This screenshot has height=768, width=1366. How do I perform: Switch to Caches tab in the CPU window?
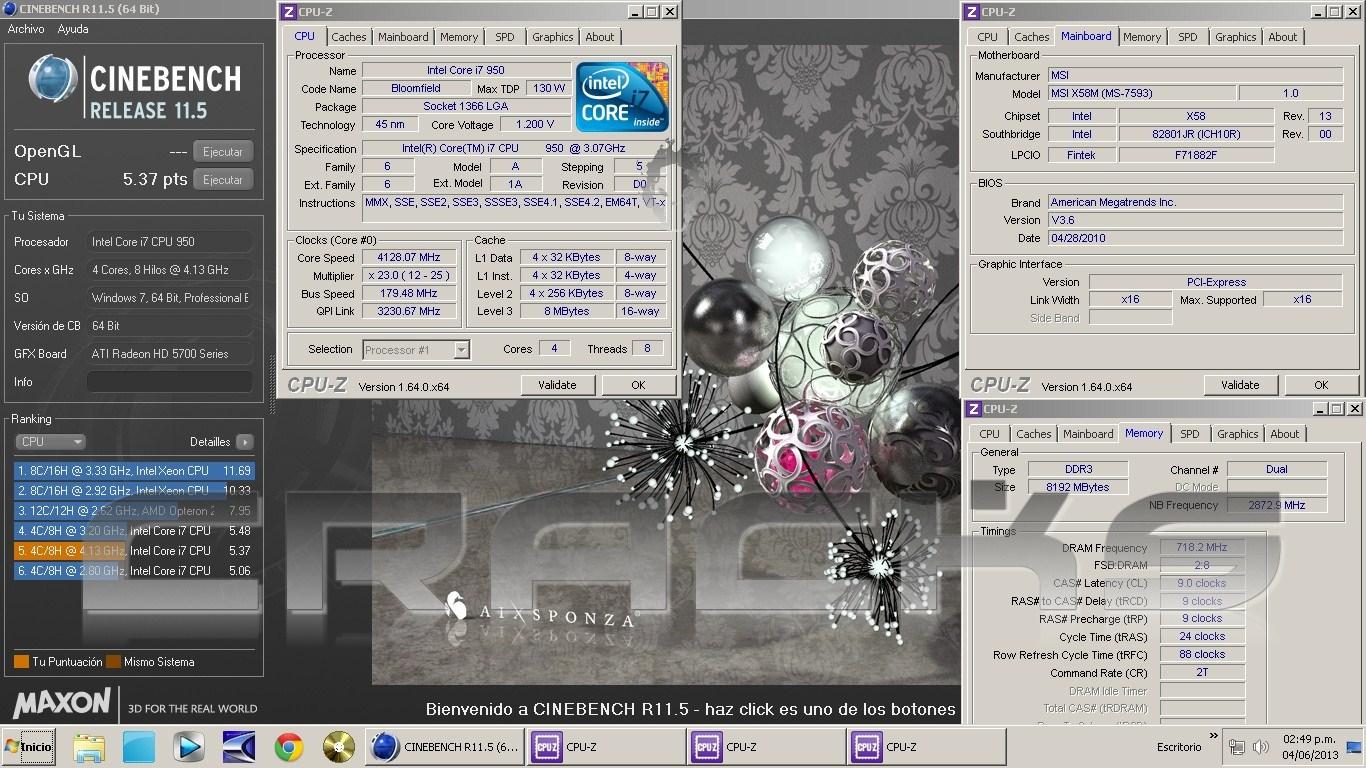click(x=349, y=37)
